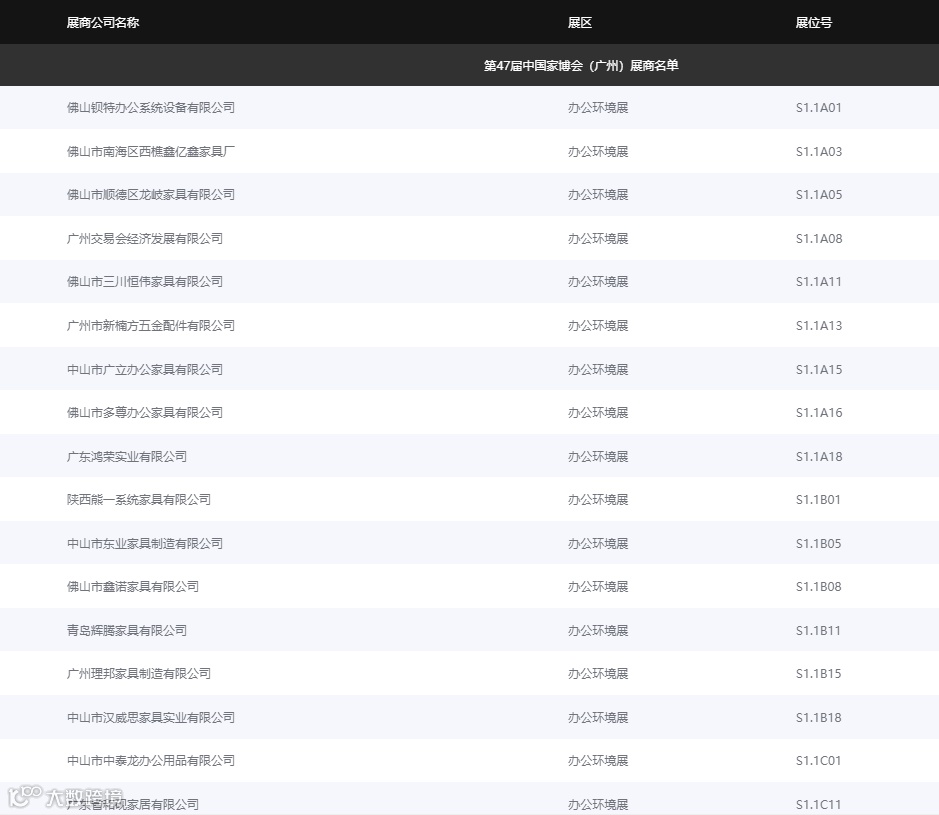Click booth number S1.1B01

[x=818, y=499]
